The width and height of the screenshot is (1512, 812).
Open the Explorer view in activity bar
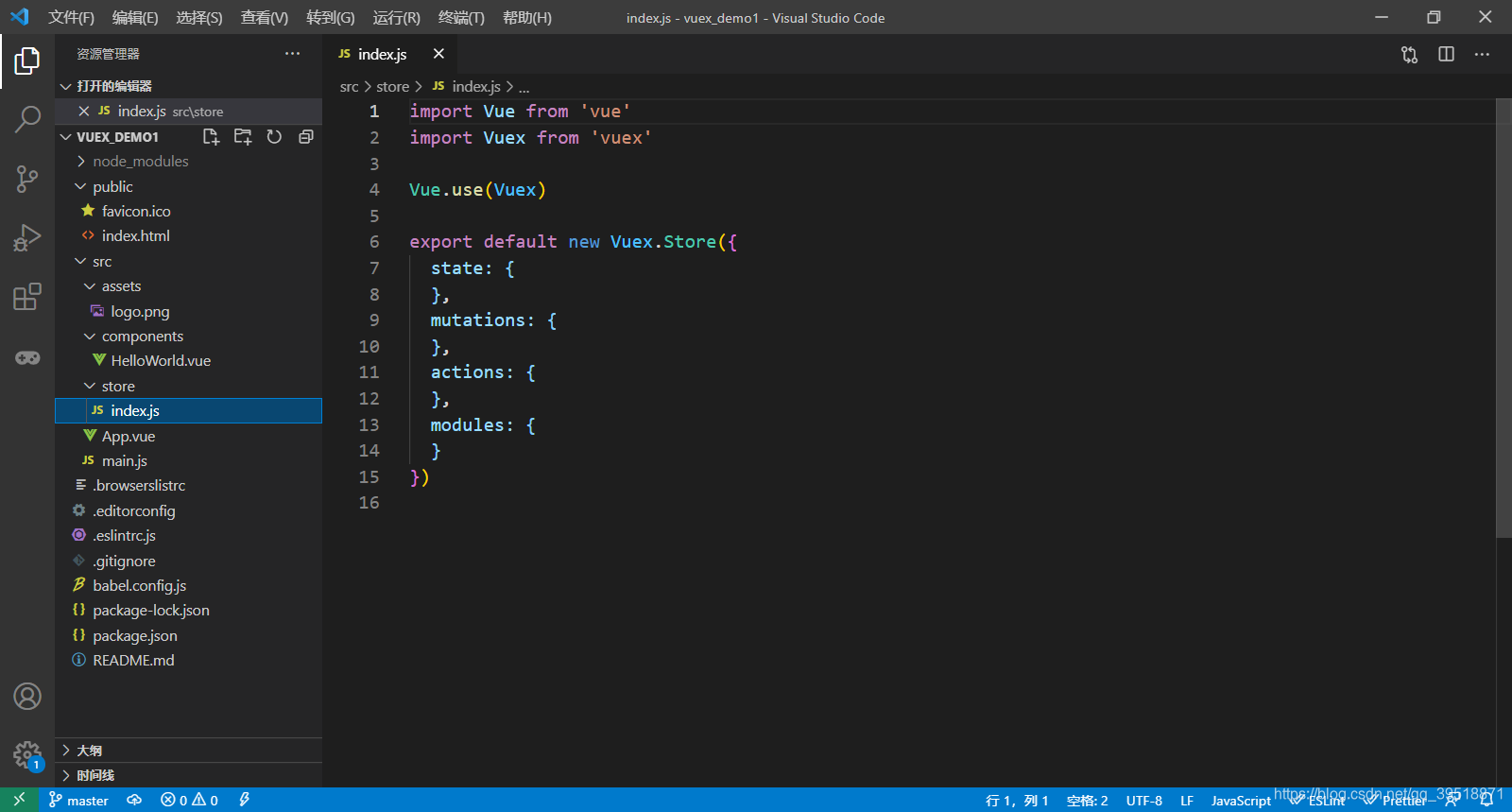(27, 61)
